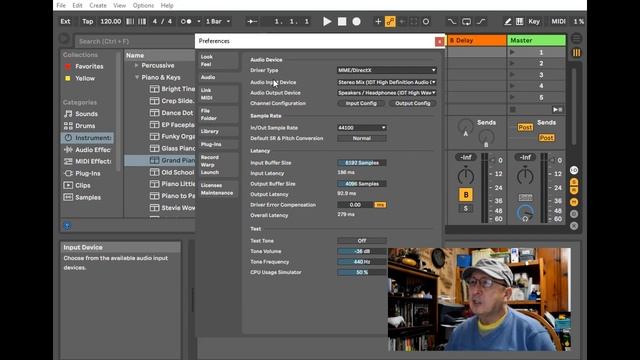640x360 pixels.
Task: Select the Plug-Ins preferences tab
Action: (218, 144)
